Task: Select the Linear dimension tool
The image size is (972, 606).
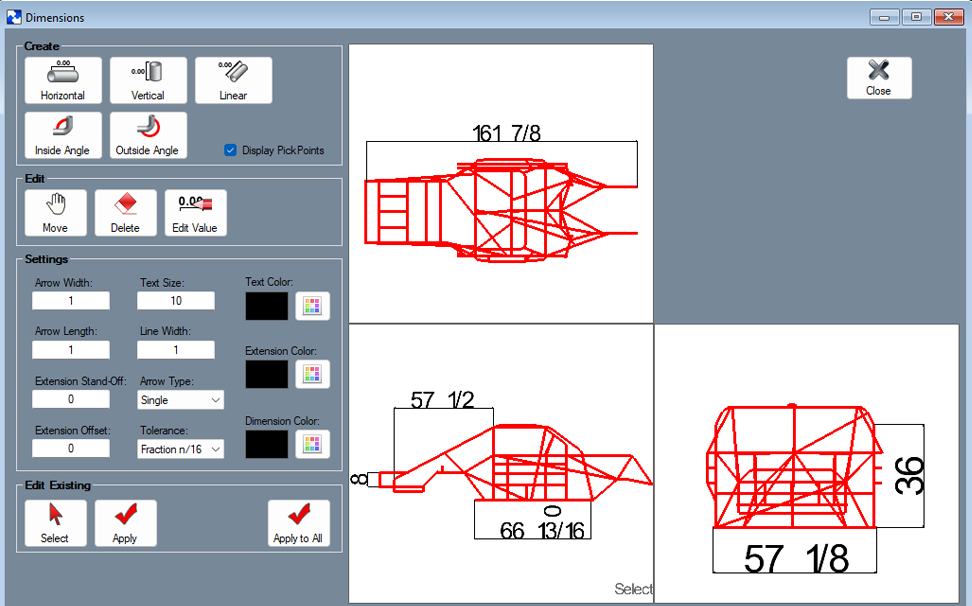Action: coord(233,80)
